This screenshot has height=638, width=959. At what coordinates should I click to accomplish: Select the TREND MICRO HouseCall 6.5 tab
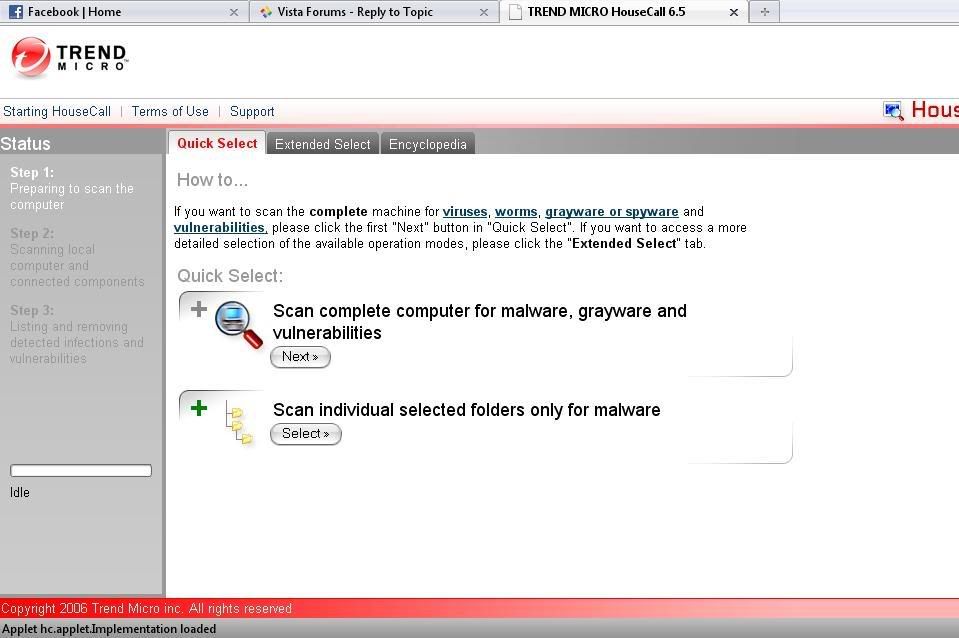tap(624, 12)
